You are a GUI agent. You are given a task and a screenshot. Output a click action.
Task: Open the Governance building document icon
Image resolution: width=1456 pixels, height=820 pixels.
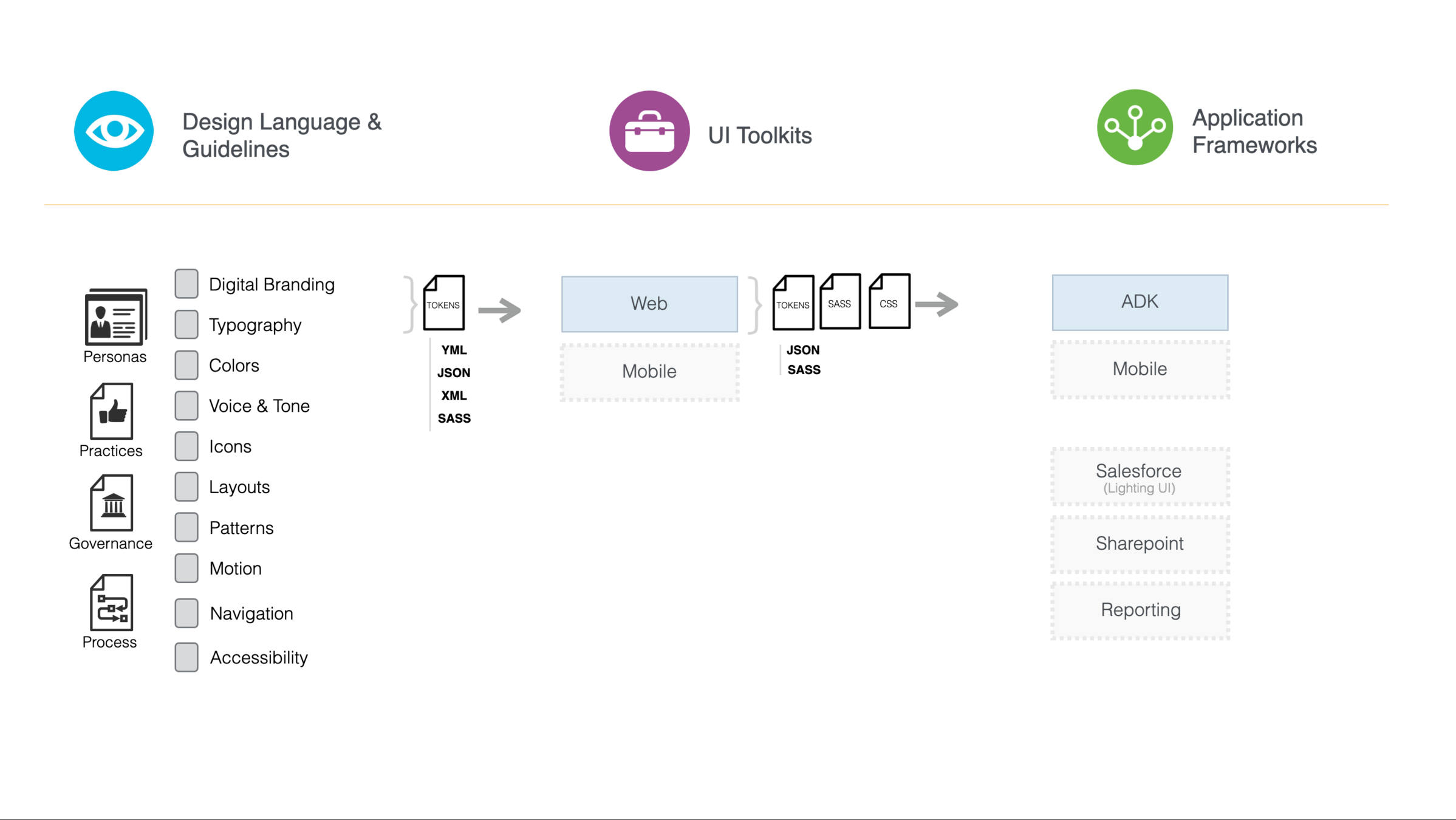tap(112, 503)
